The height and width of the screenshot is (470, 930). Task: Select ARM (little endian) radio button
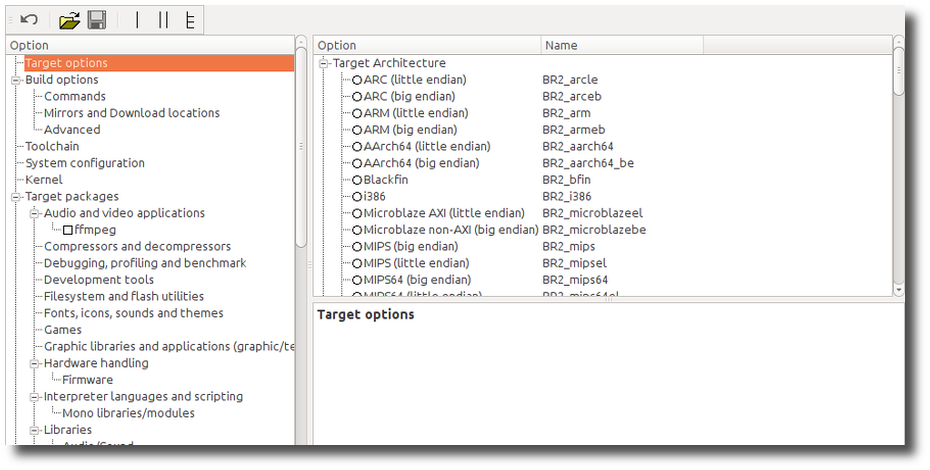(357, 113)
